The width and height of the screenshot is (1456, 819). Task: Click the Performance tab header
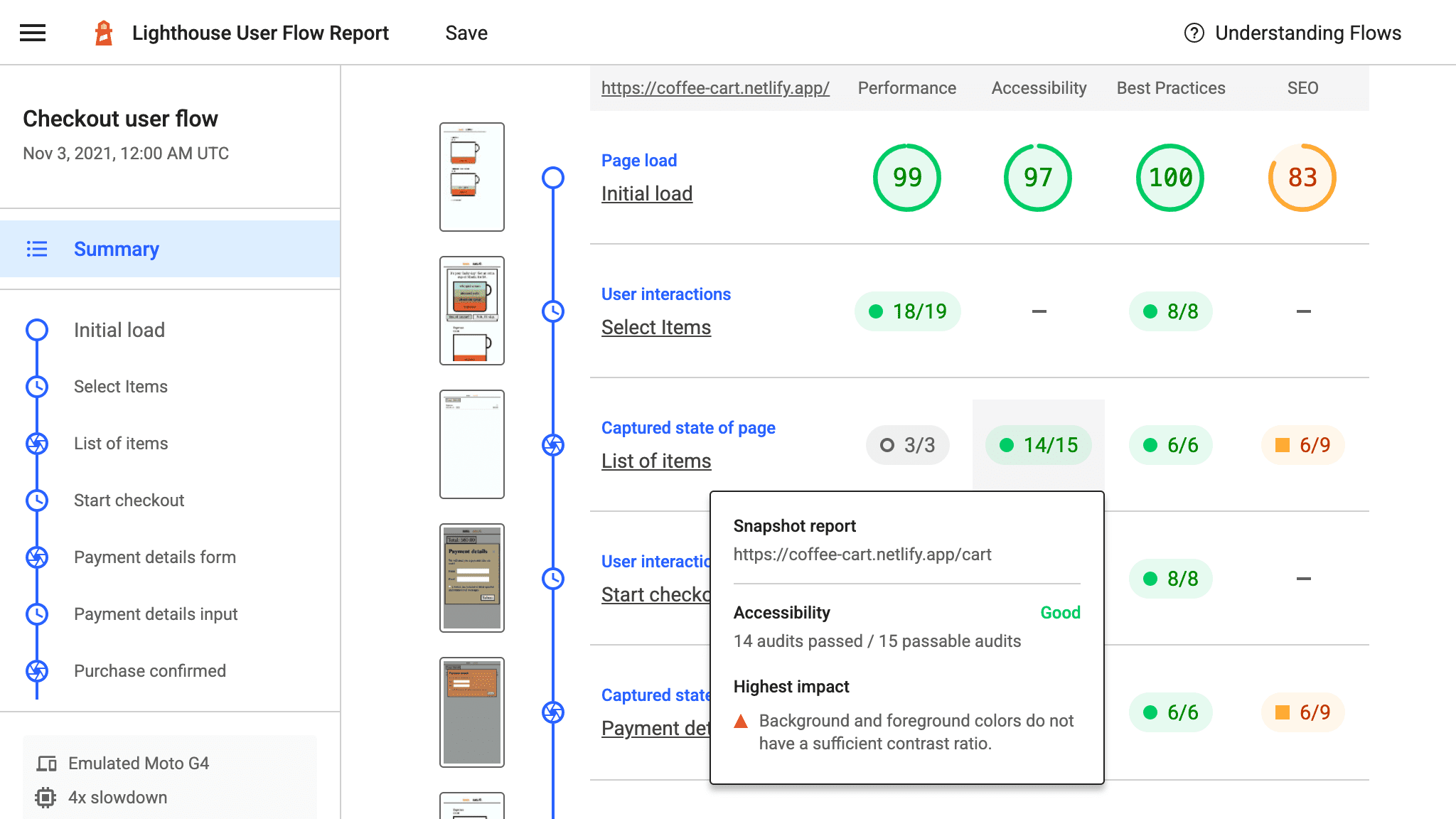pyautogui.click(x=907, y=88)
